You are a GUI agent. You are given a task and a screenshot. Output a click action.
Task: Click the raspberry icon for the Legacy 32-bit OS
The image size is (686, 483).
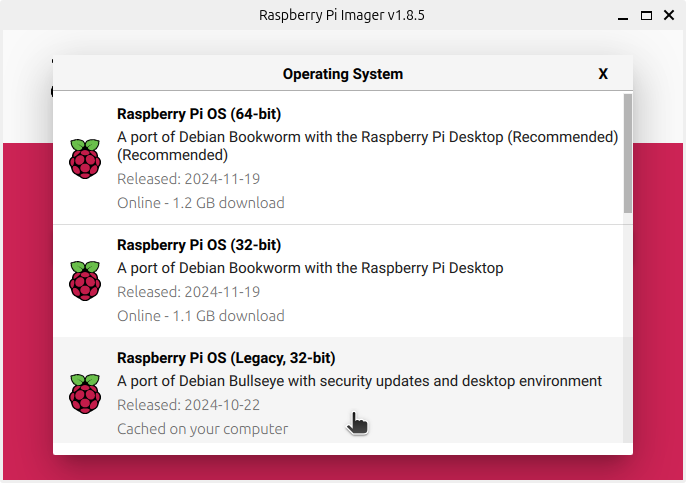coord(85,393)
